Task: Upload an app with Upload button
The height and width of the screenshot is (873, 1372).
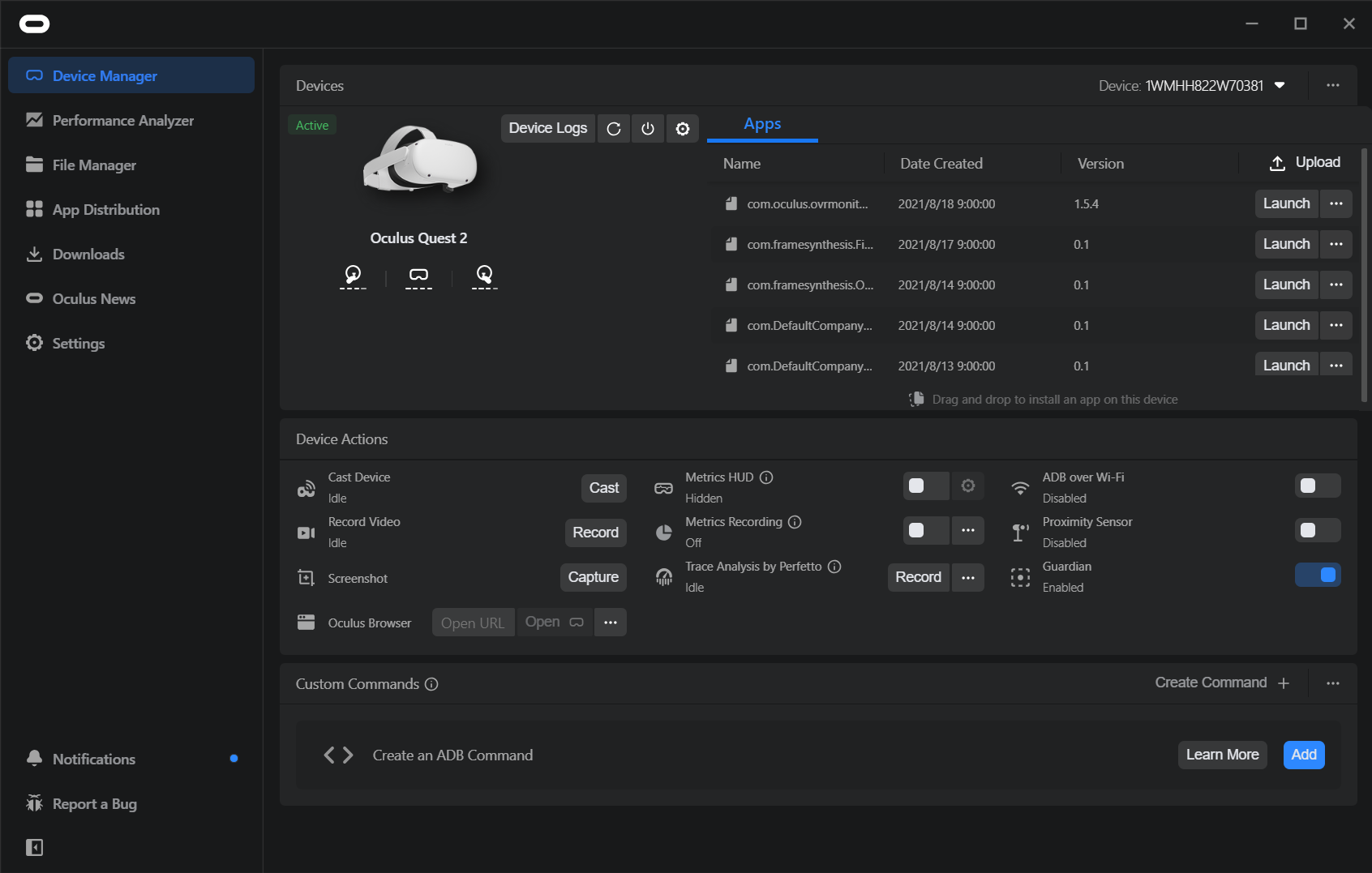Action: 1305,163
